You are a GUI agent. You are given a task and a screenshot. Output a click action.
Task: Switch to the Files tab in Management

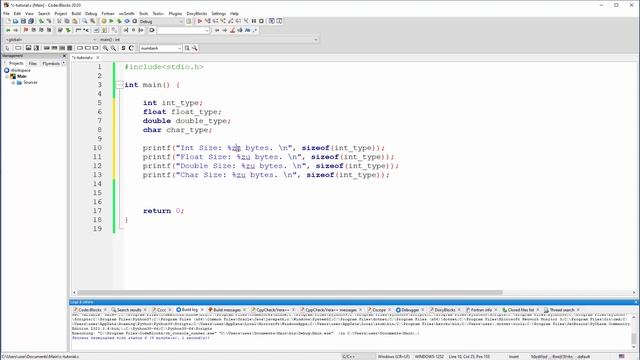pyautogui.click(x=33, y=63)
